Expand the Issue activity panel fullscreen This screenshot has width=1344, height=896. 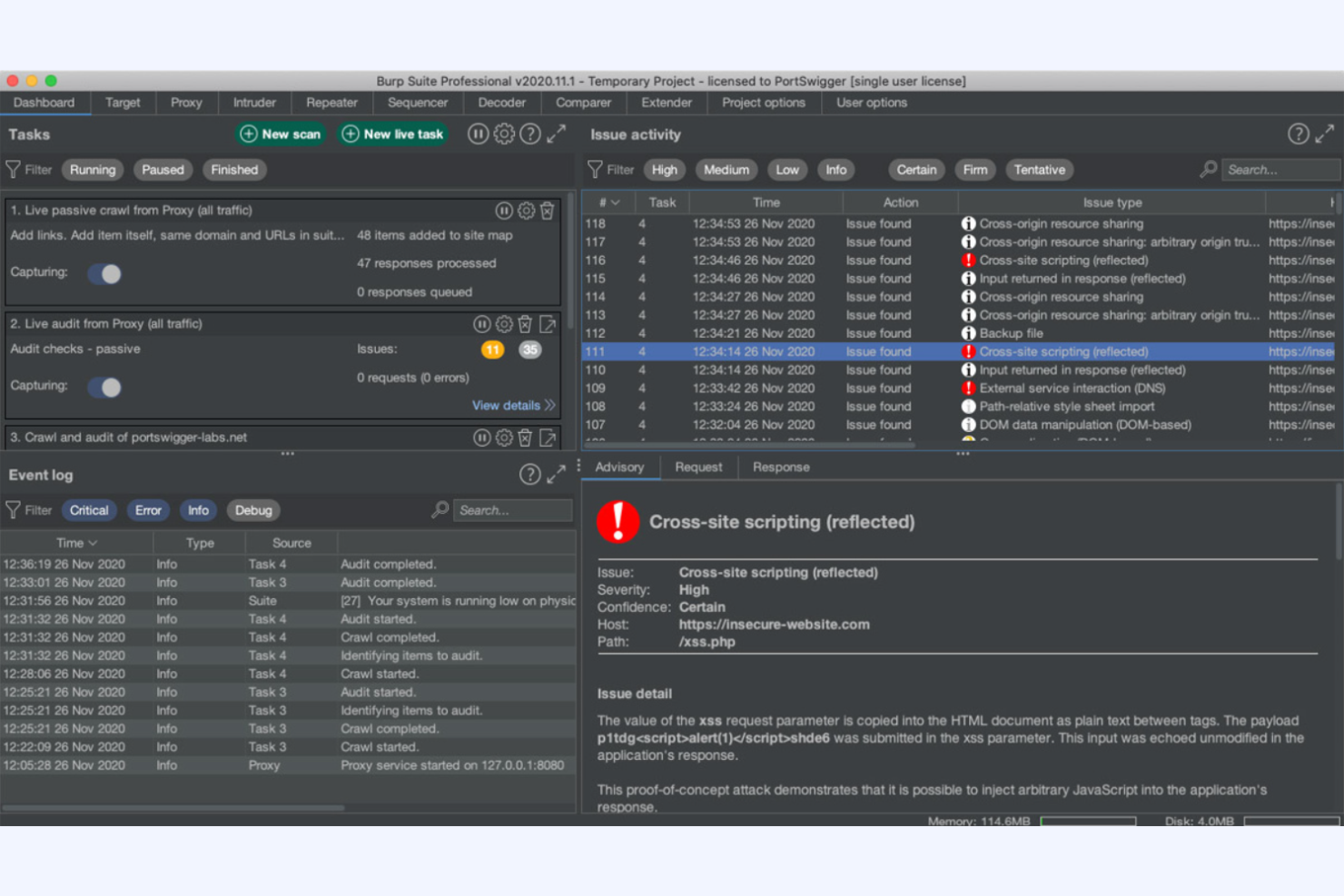click(1325, 133)
